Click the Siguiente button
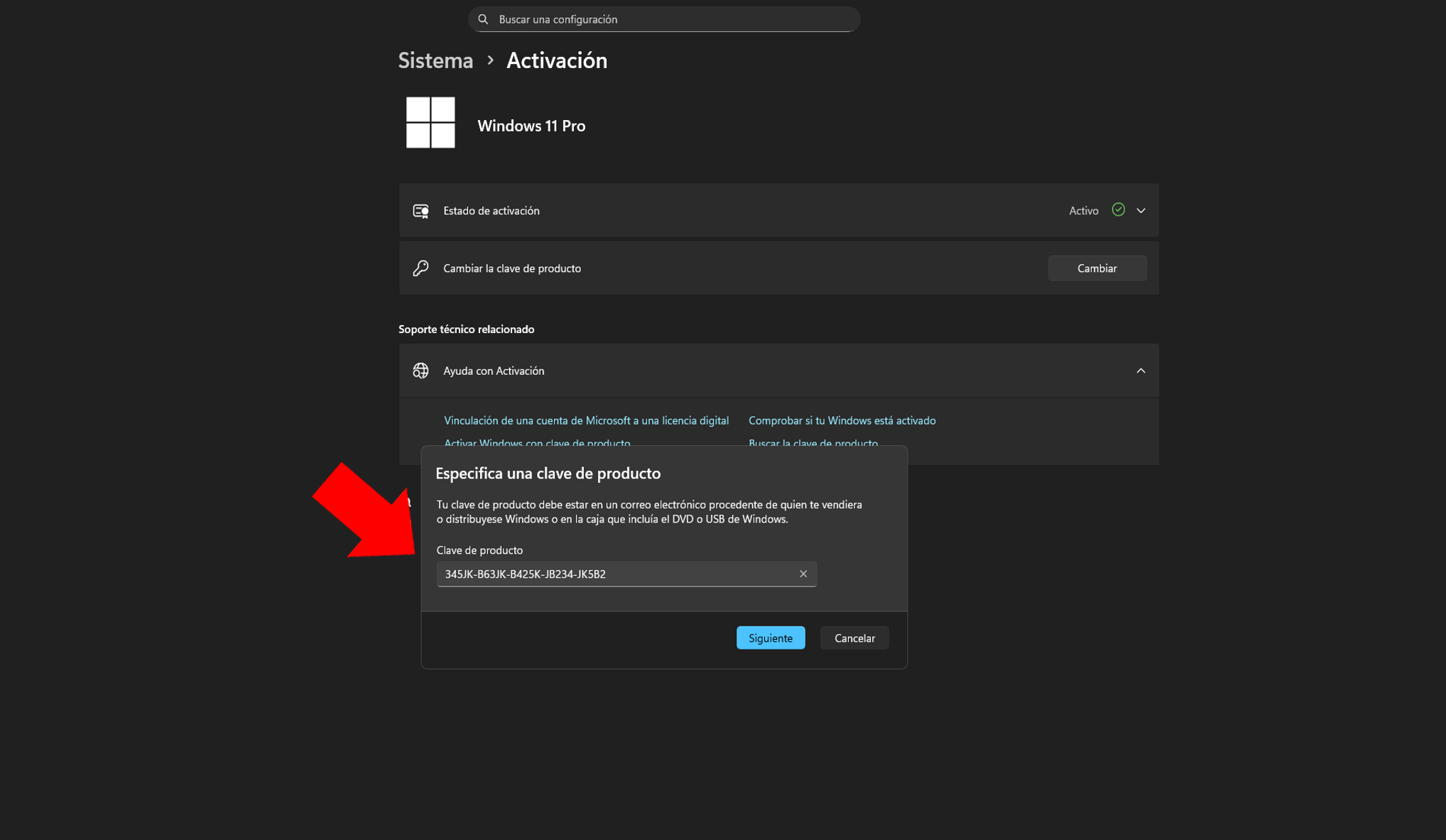 tap(770, 638)
